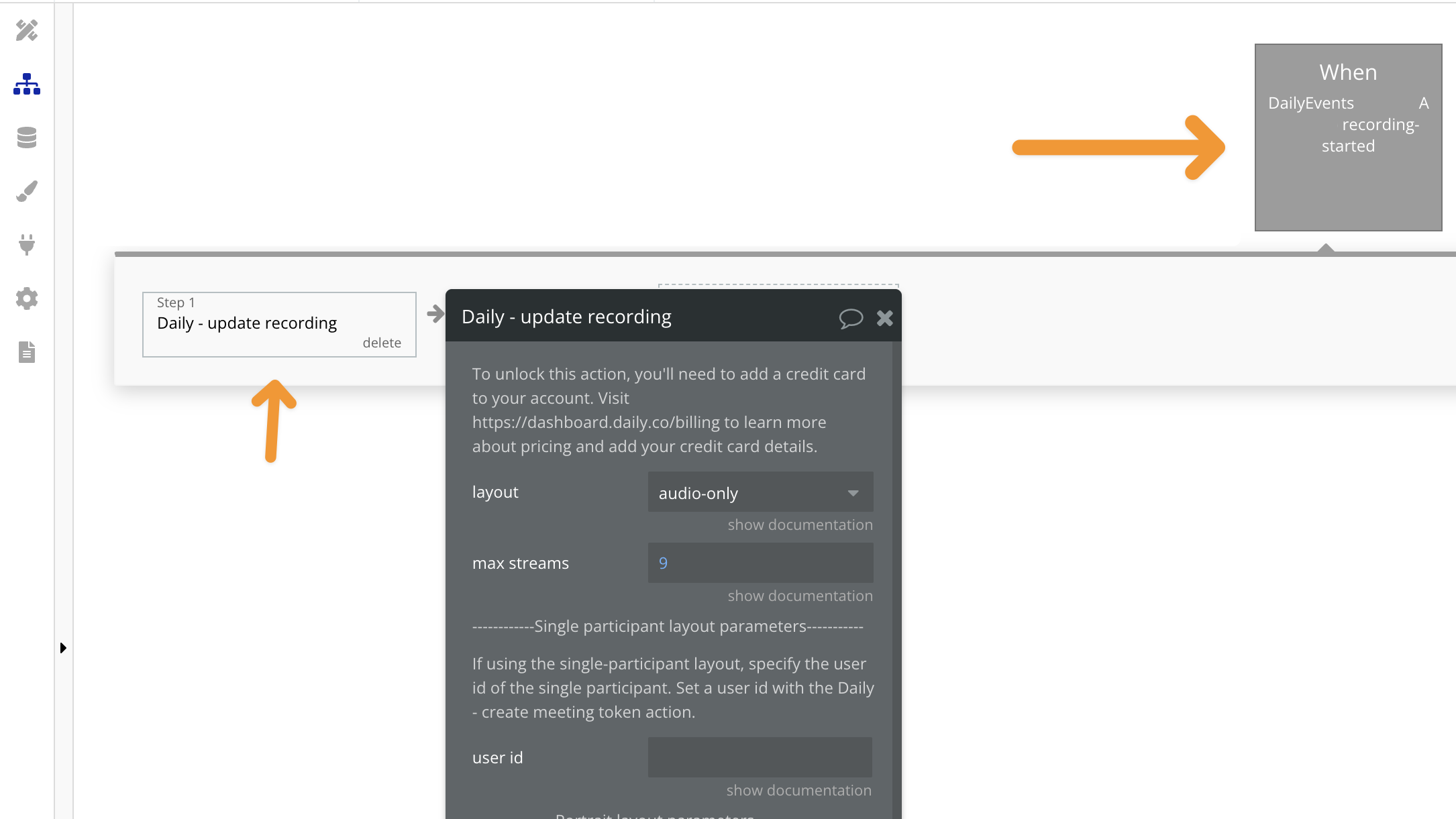Click the Daily - update recording panel title bar
The image size is (1456, 819).
673,316
